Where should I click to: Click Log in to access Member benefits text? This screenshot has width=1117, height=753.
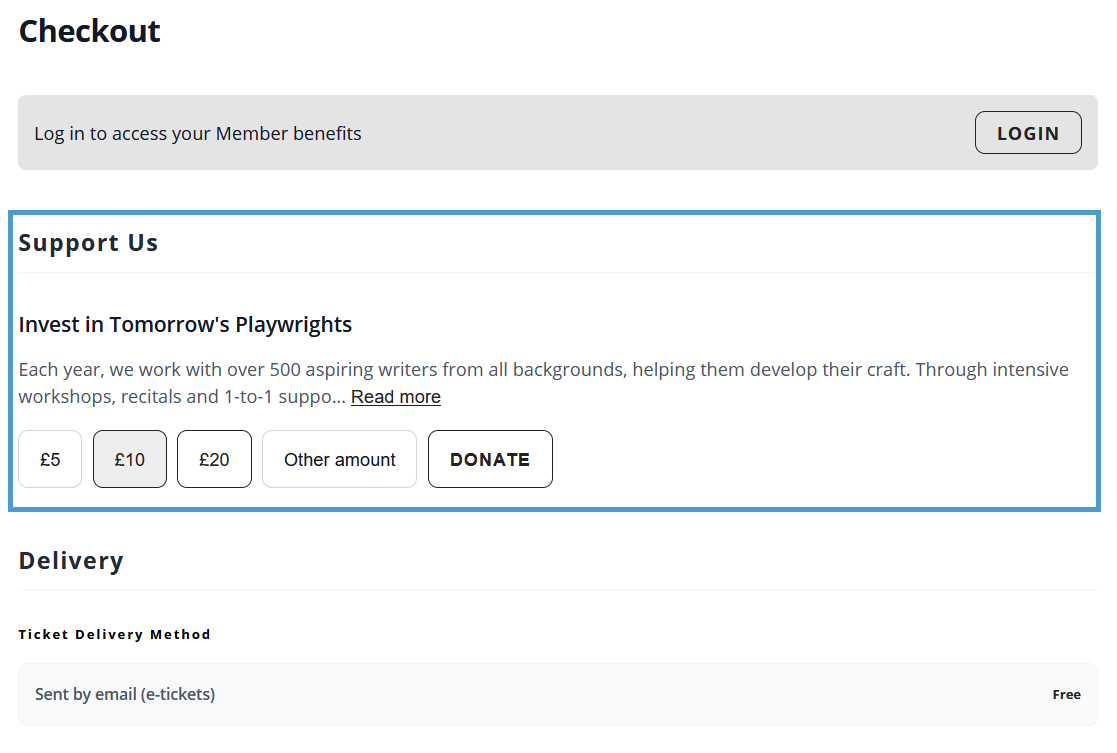[x=198, y=134]
